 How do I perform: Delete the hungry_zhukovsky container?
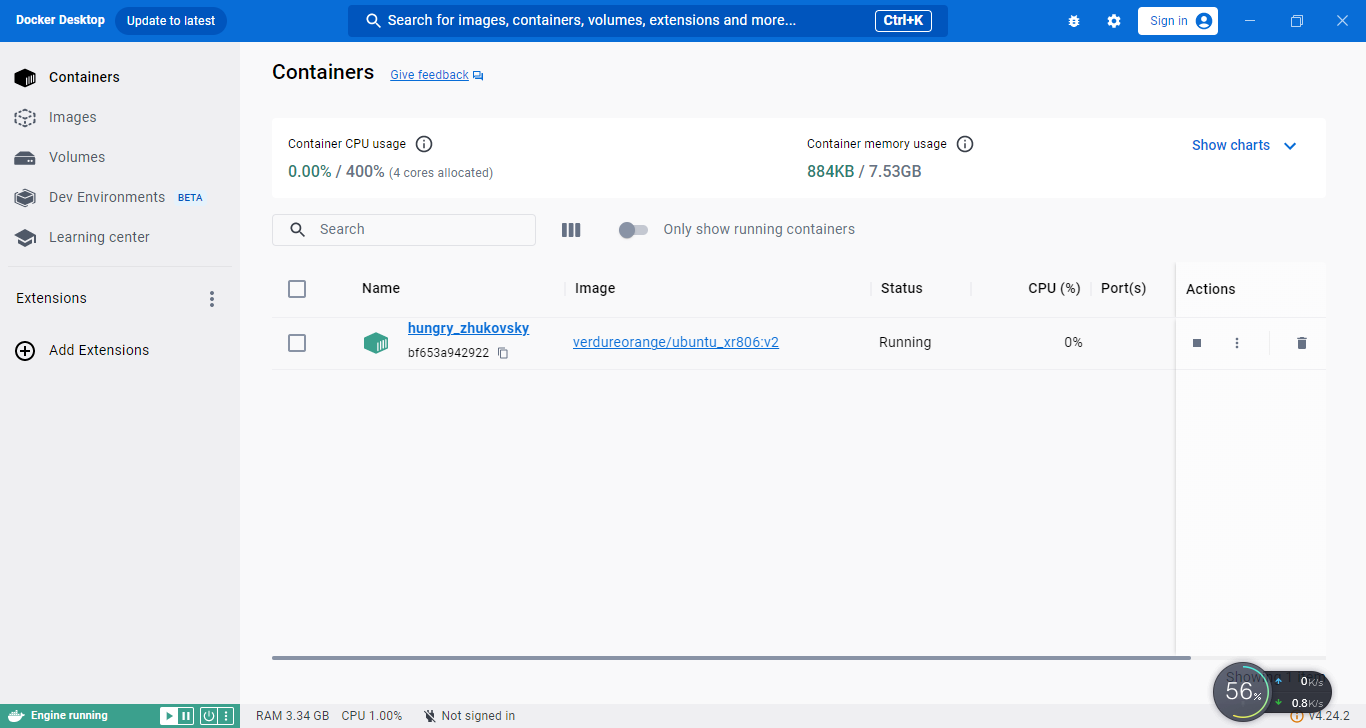(1301, 343)
